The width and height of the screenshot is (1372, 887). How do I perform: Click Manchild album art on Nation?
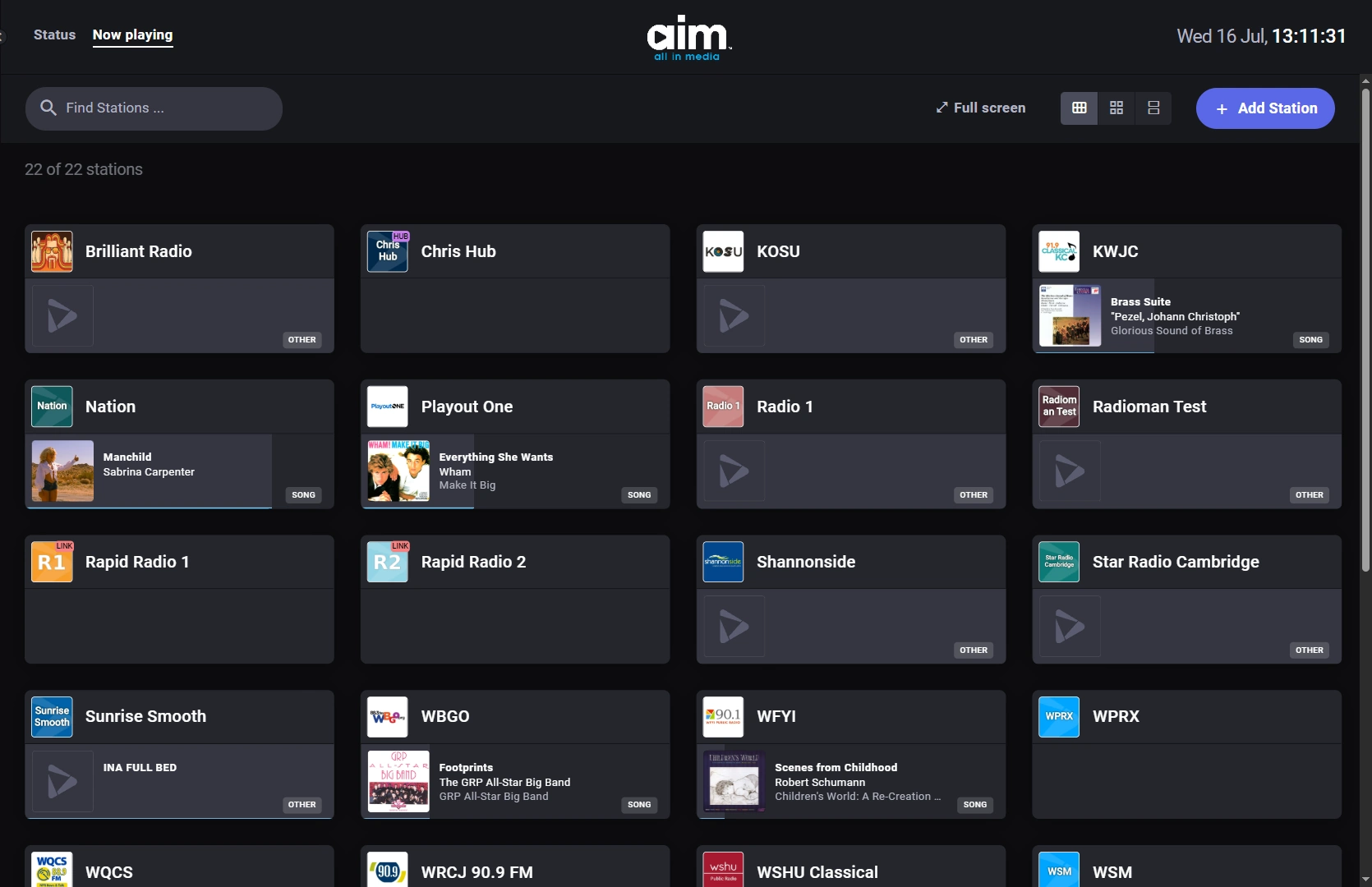point(62,471)
